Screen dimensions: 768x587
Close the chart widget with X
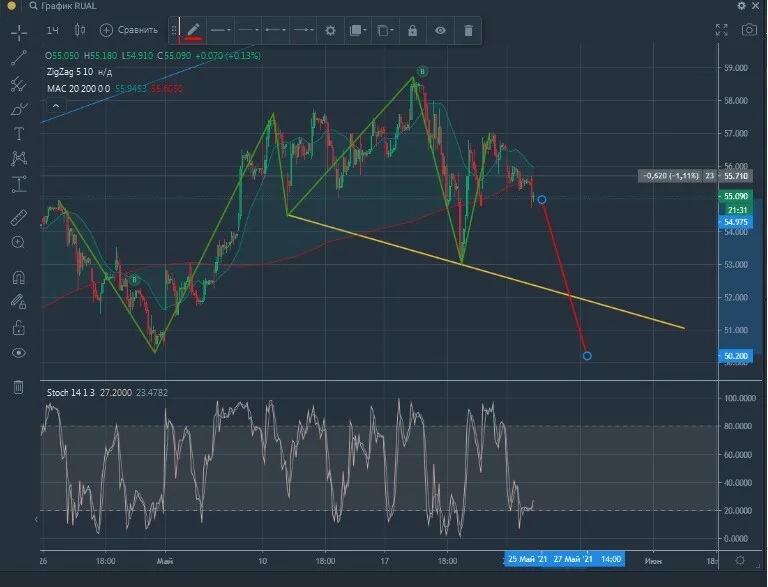tap(756, 5)
